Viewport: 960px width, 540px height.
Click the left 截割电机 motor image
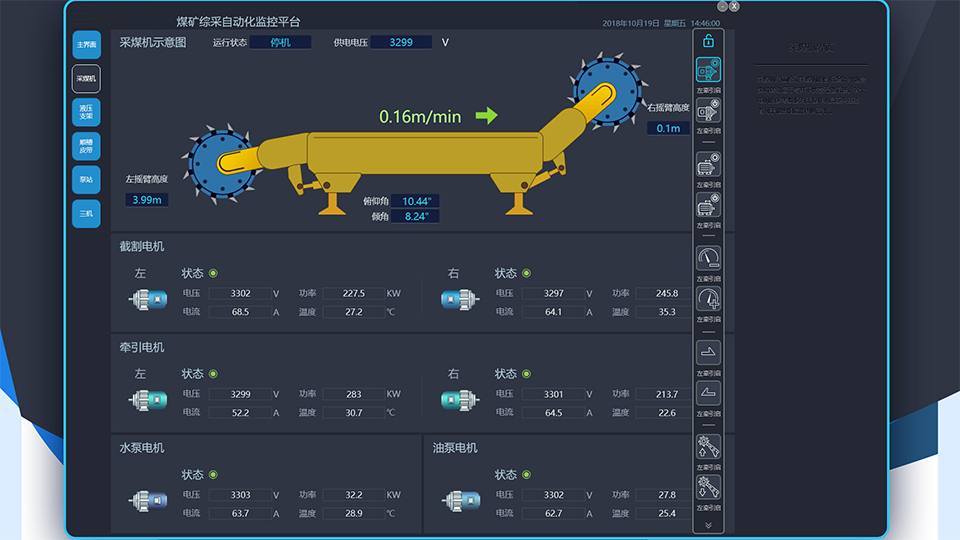point(148,299)
